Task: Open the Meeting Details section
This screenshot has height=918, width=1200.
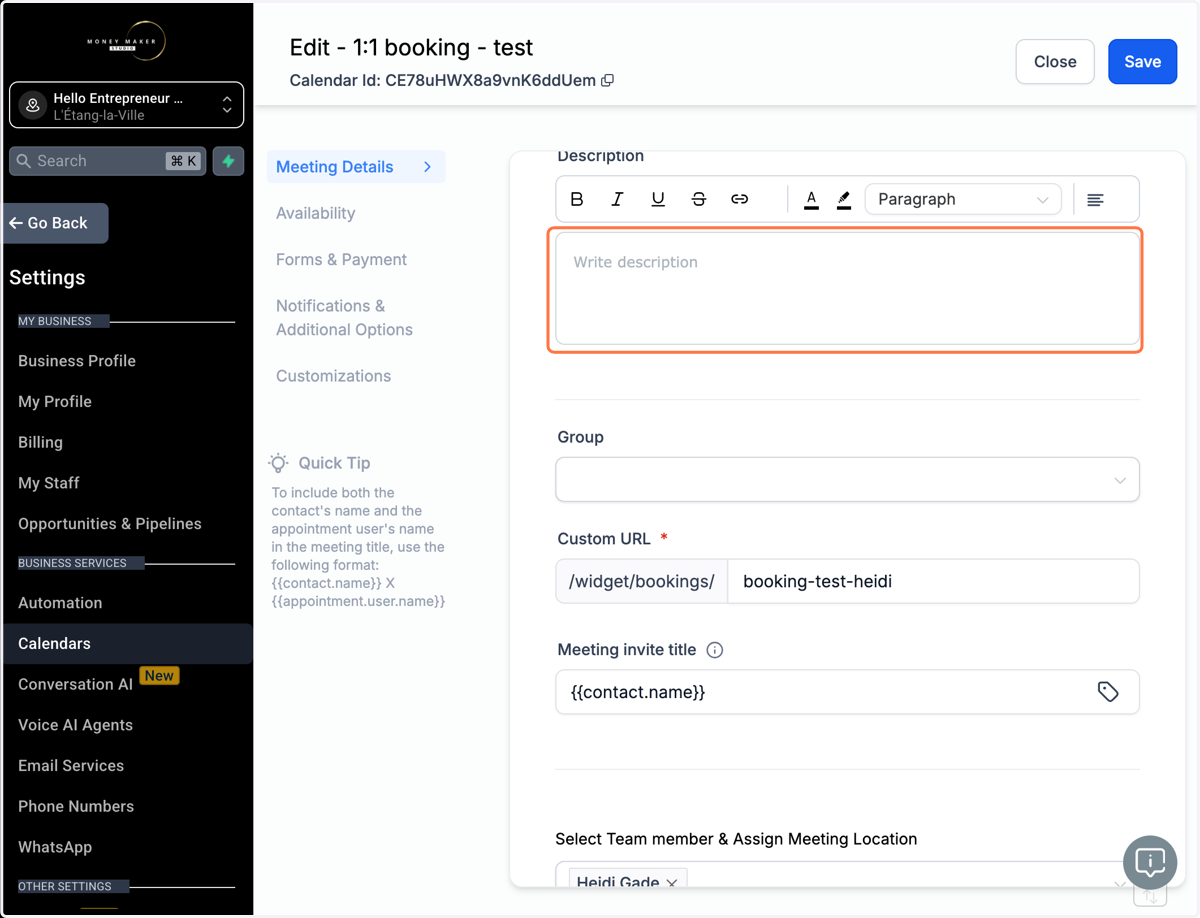Action: point(355,167)
